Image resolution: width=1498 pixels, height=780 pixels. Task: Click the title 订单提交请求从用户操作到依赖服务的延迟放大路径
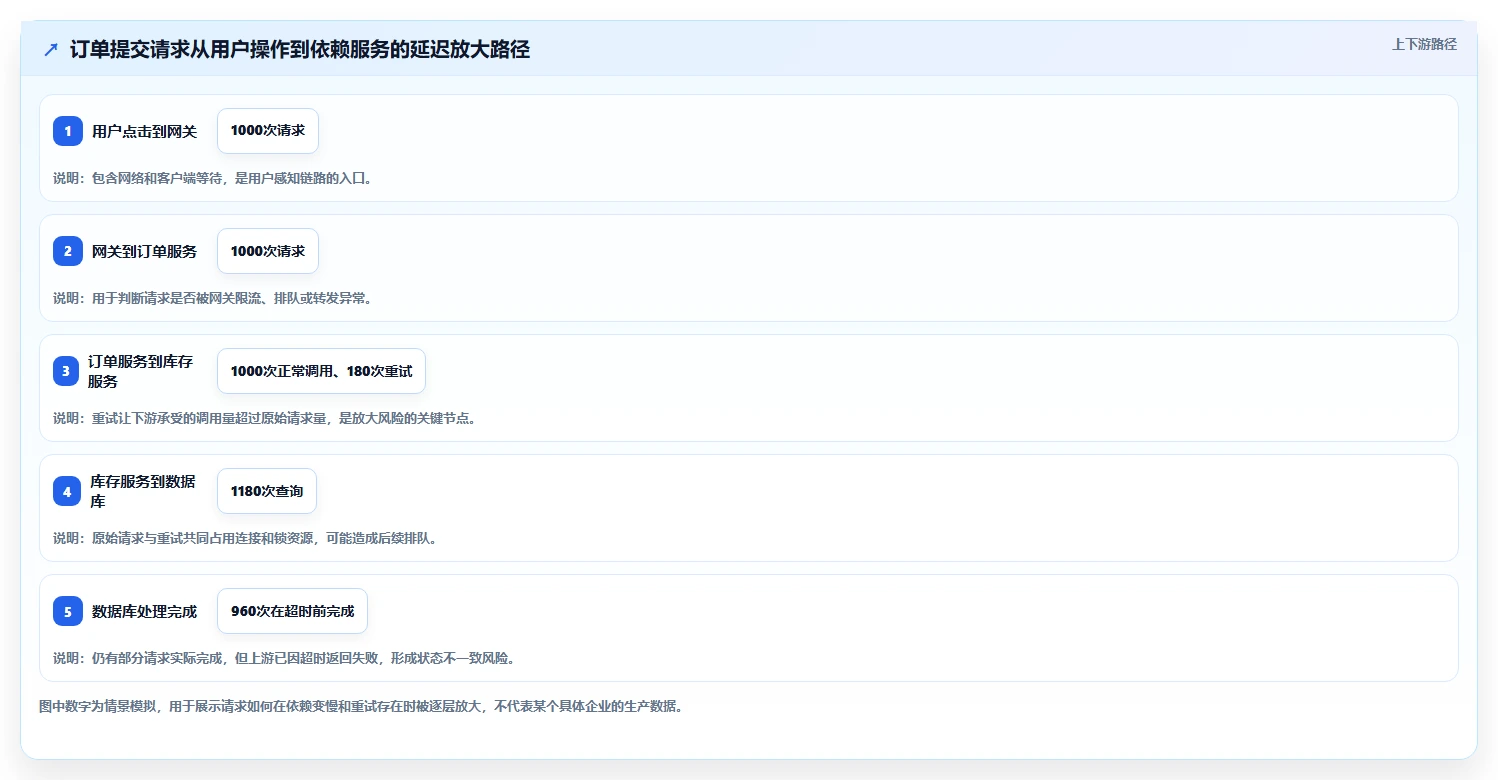300,49
